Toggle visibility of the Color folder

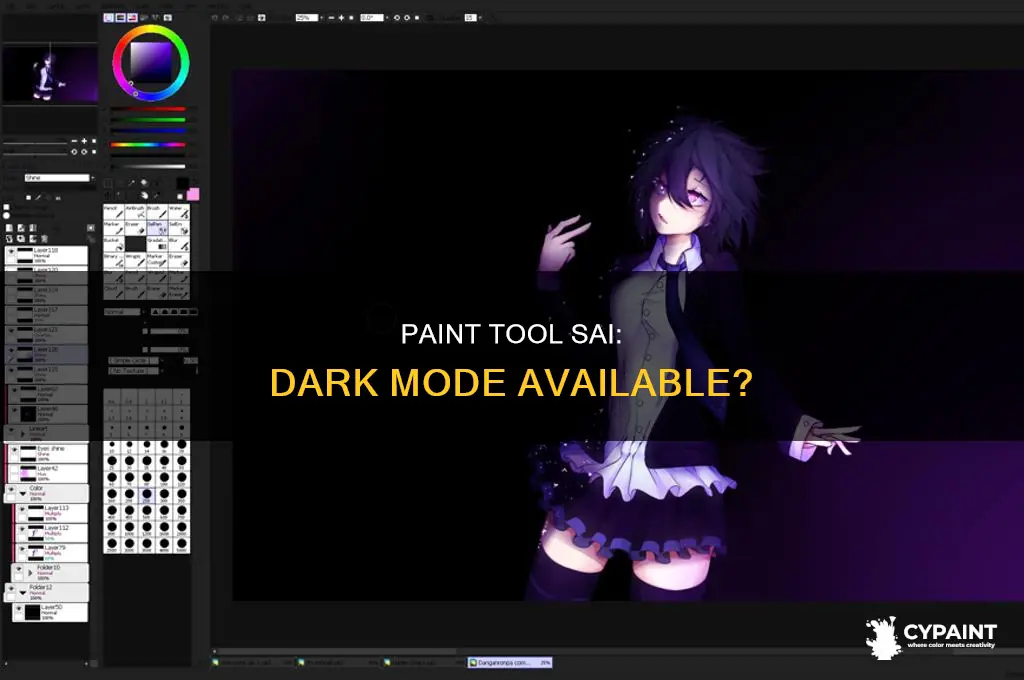pos(11,489)
